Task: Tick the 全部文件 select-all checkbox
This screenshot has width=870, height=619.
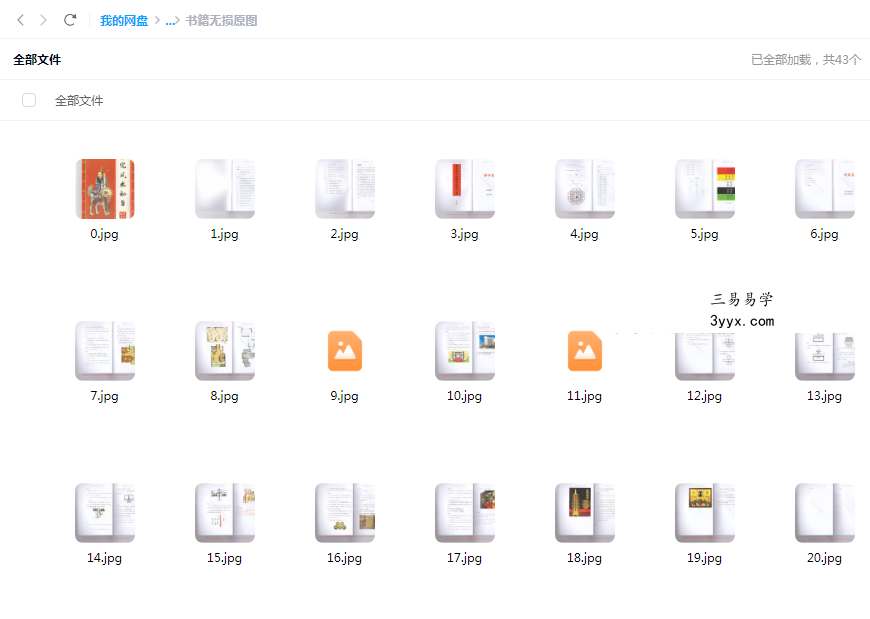Action: (29, 100)
